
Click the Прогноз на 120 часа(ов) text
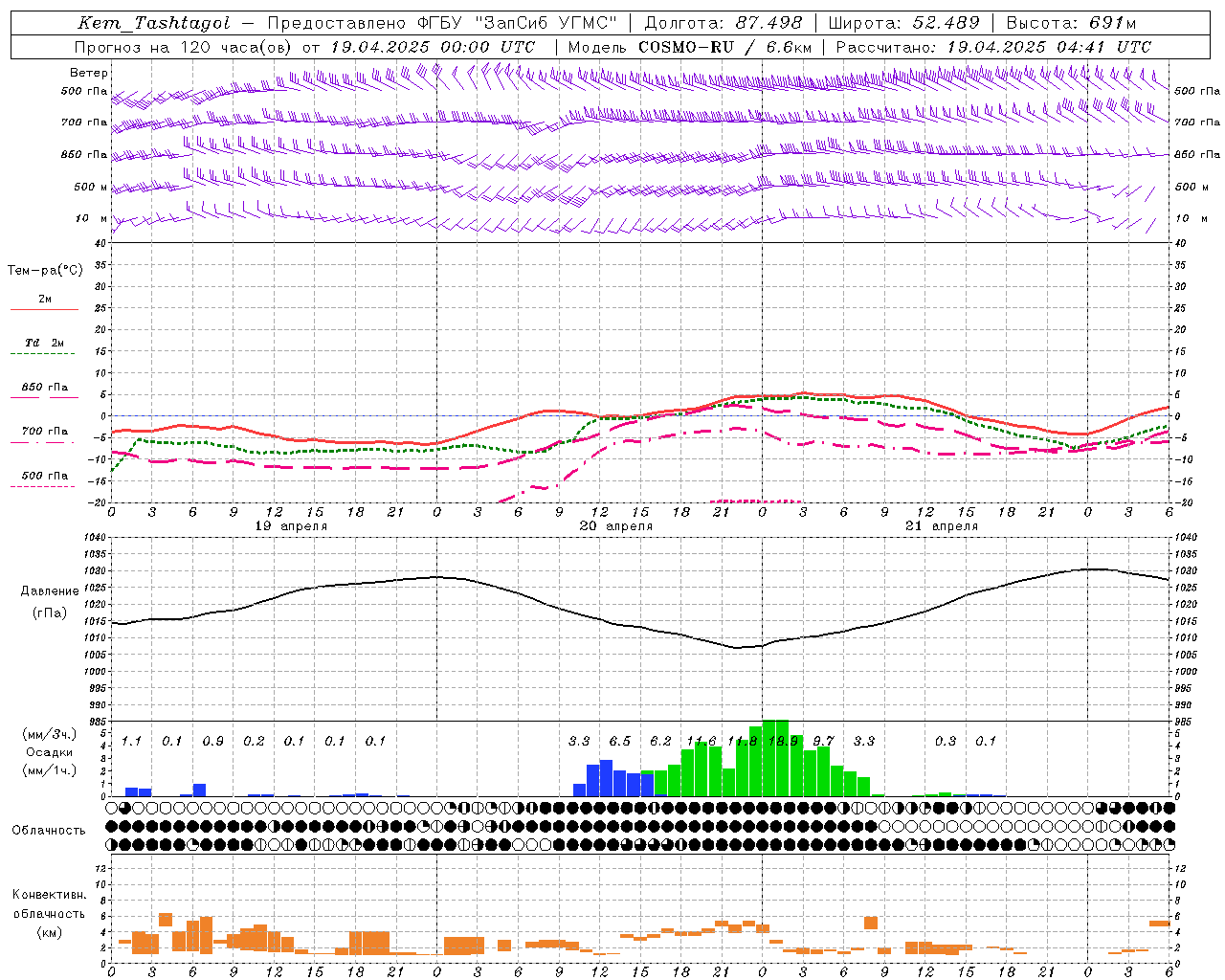(x=183, y=46)
